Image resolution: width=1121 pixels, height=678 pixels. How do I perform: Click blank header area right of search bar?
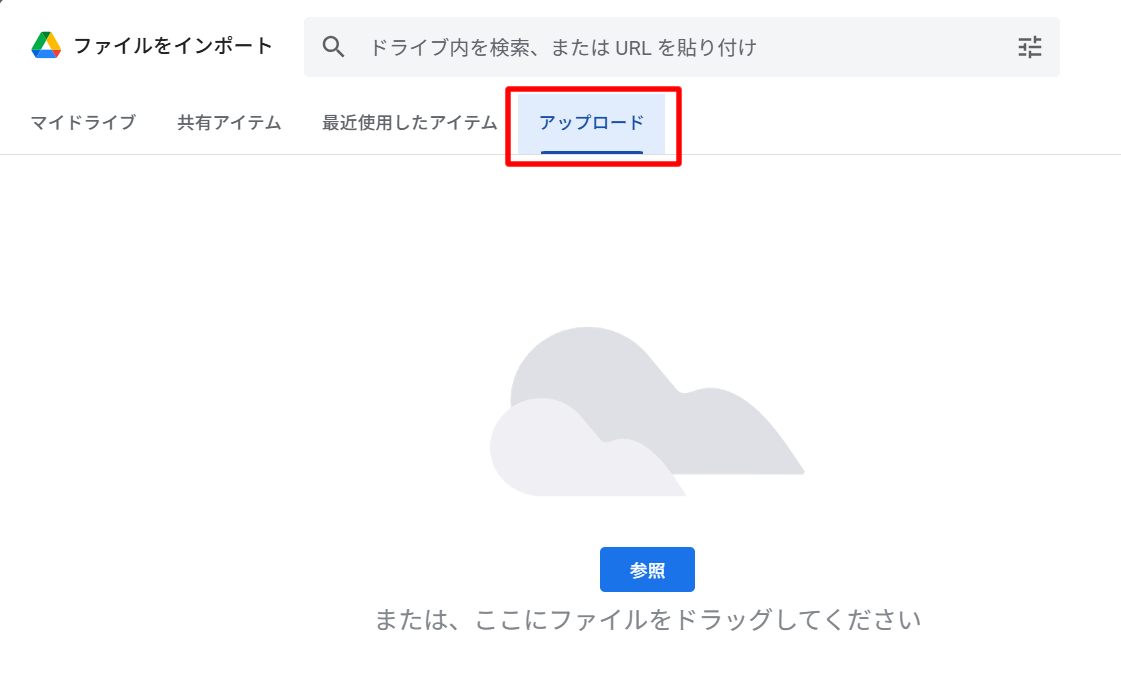click(x=1090, y=47)
